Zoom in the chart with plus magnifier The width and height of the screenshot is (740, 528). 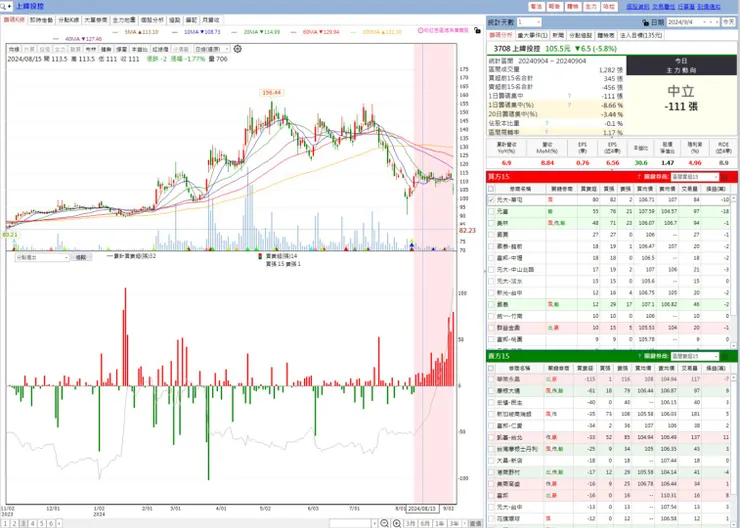pyautogui.click(x=397, y=523)
